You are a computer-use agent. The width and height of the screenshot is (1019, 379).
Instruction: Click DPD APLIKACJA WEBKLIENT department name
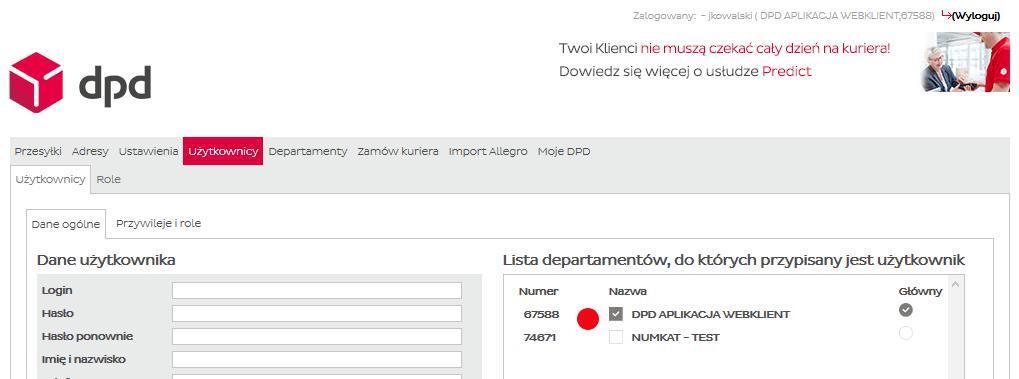(710, 315)
